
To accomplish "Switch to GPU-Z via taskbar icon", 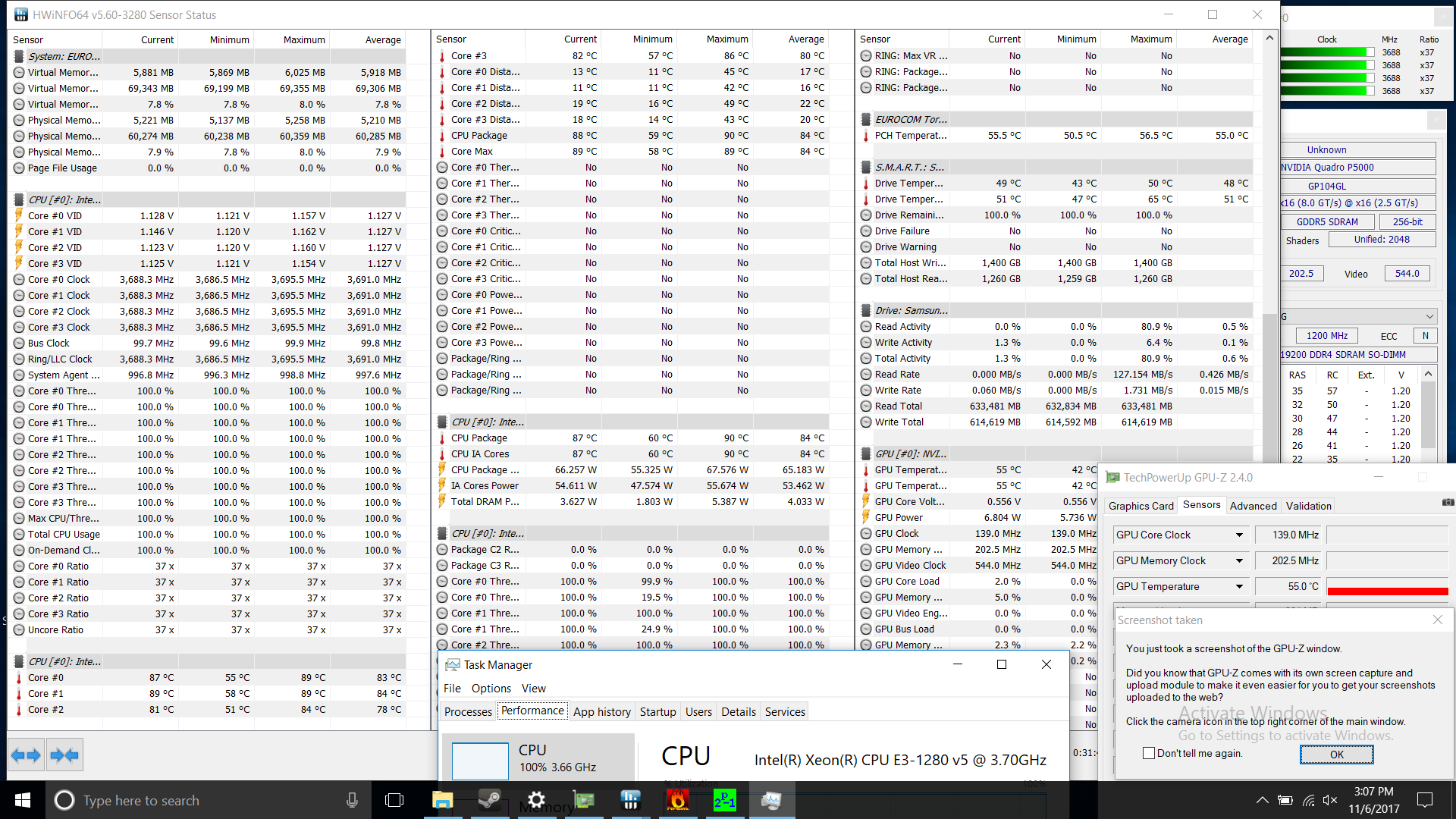I will click(583, 800).
